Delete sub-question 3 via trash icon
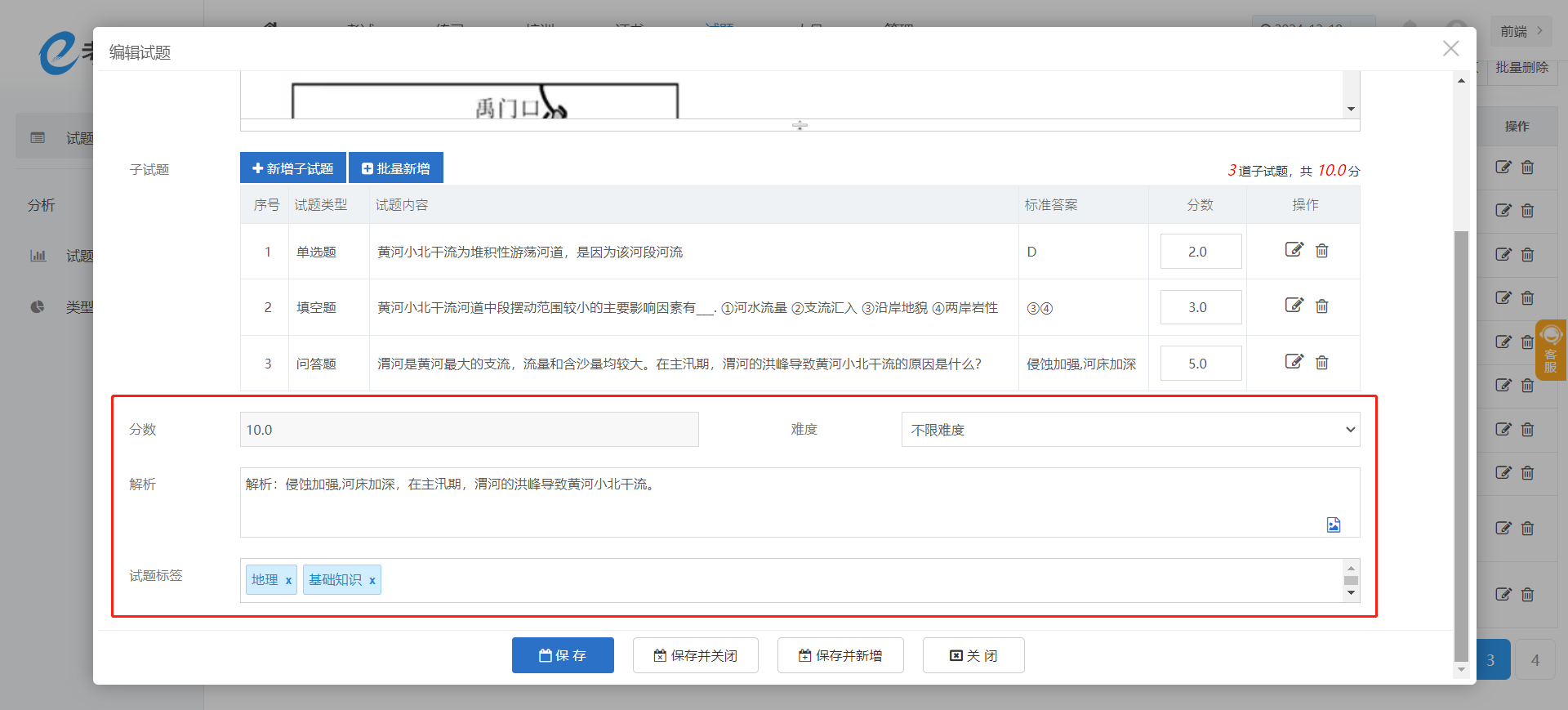The width and height of the screenshot is (1568, 710). 1321,363
